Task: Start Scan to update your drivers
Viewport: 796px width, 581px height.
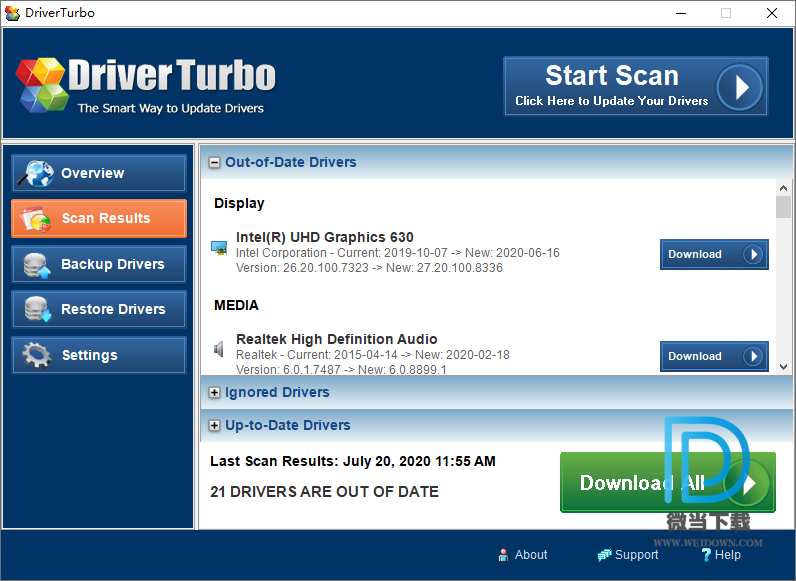Action: [x=636, y=86]
